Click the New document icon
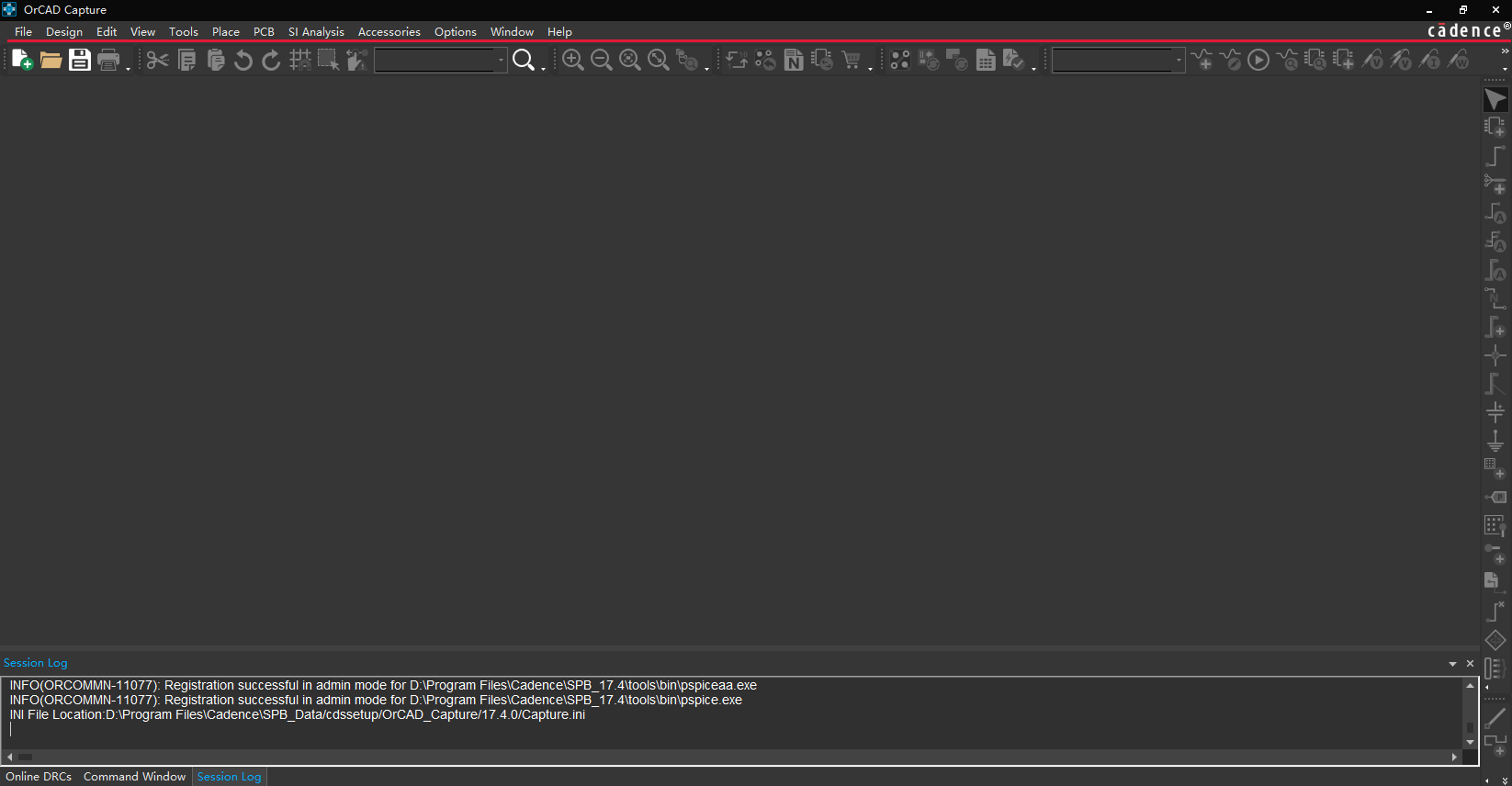The height and width of the screenshot is (786, 1512). pyautogui.click(x=22, y=61)
